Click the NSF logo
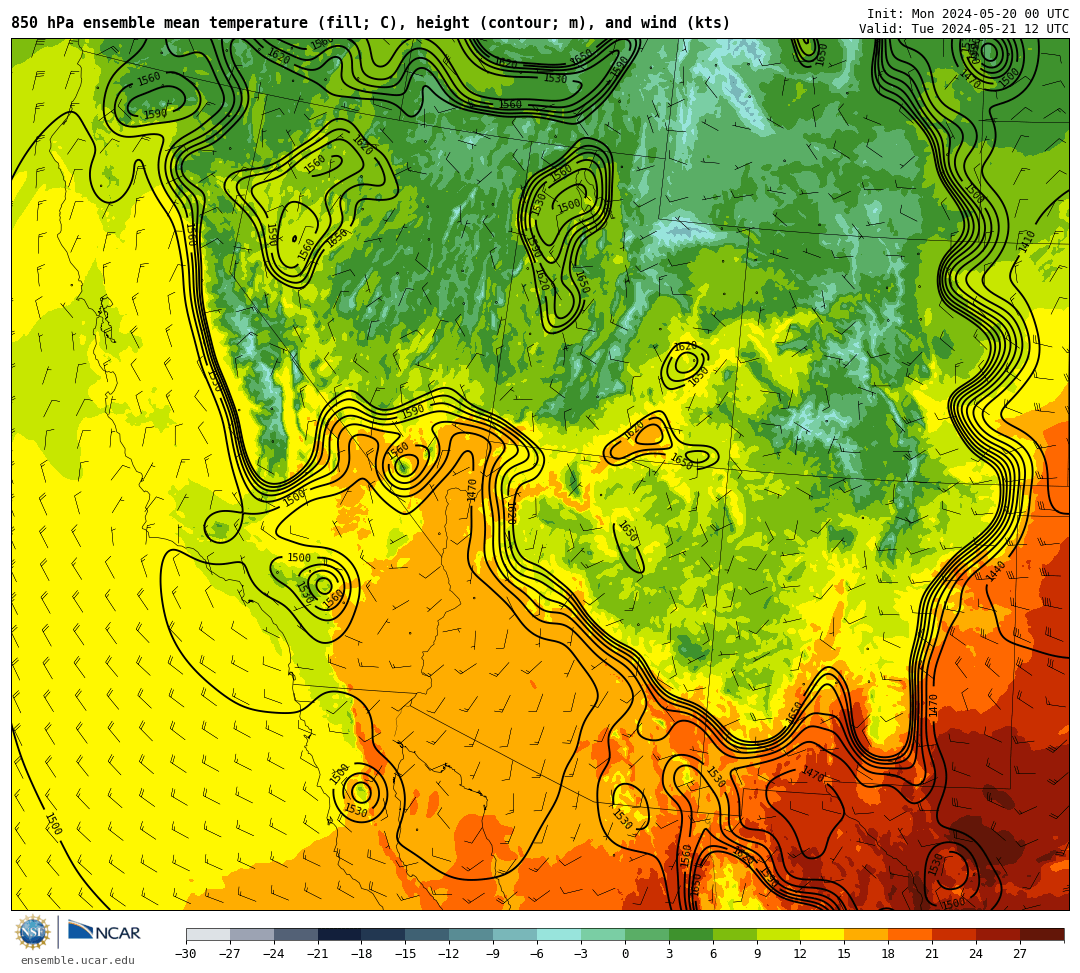Screen dimensions: 1080x973 point(32,933)
